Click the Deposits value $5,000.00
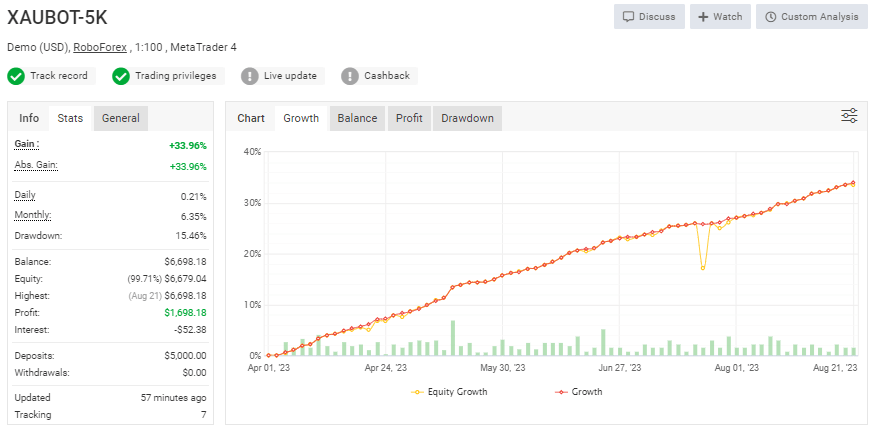The width and height of the screenshot is (878, 432). (185, 355)
